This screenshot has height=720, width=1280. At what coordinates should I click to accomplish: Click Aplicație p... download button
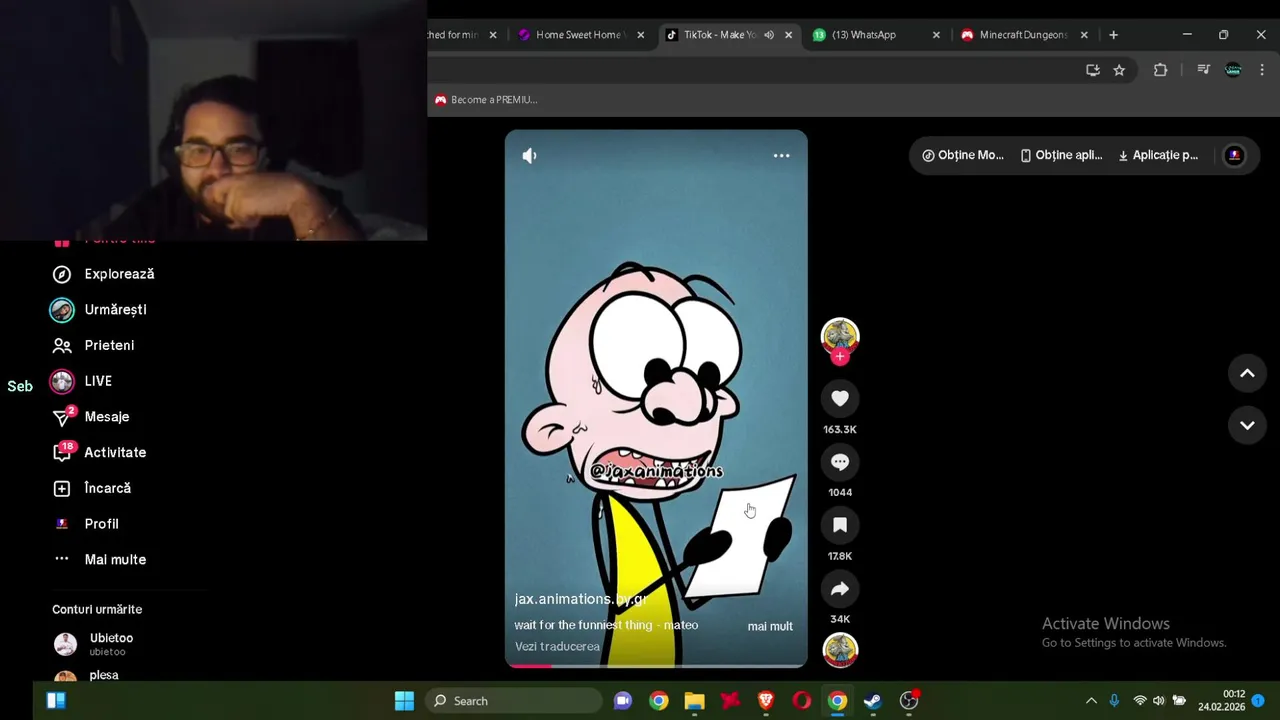(x=1158, y=155)
